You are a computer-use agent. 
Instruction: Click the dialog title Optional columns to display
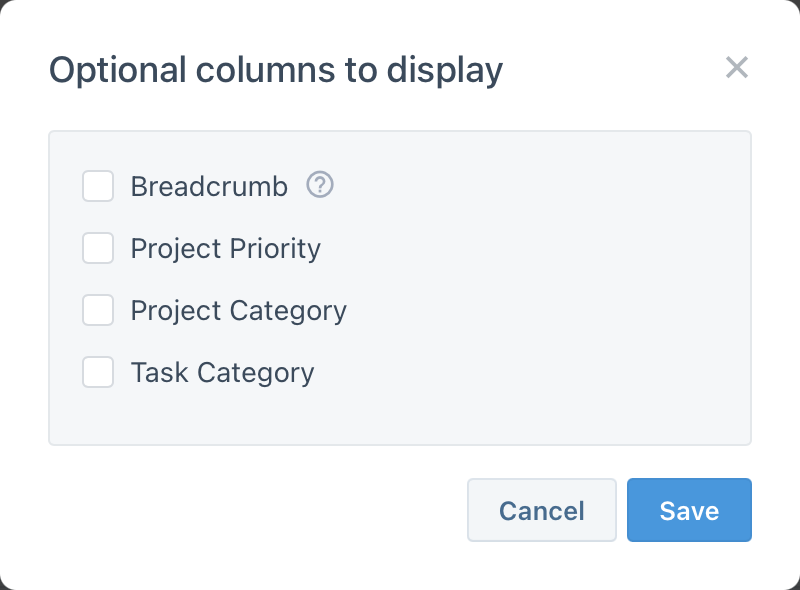coord(276,69)
